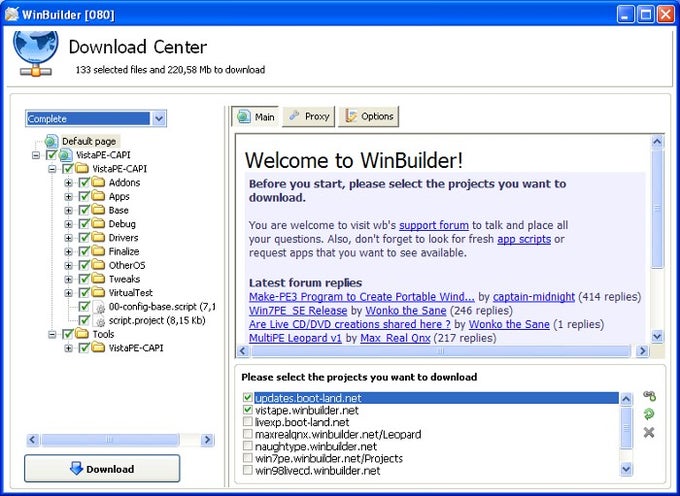The height and width of the screenshot is (496, 680).
Task: Click the green refresh server list icon
Action: point(649,414)
